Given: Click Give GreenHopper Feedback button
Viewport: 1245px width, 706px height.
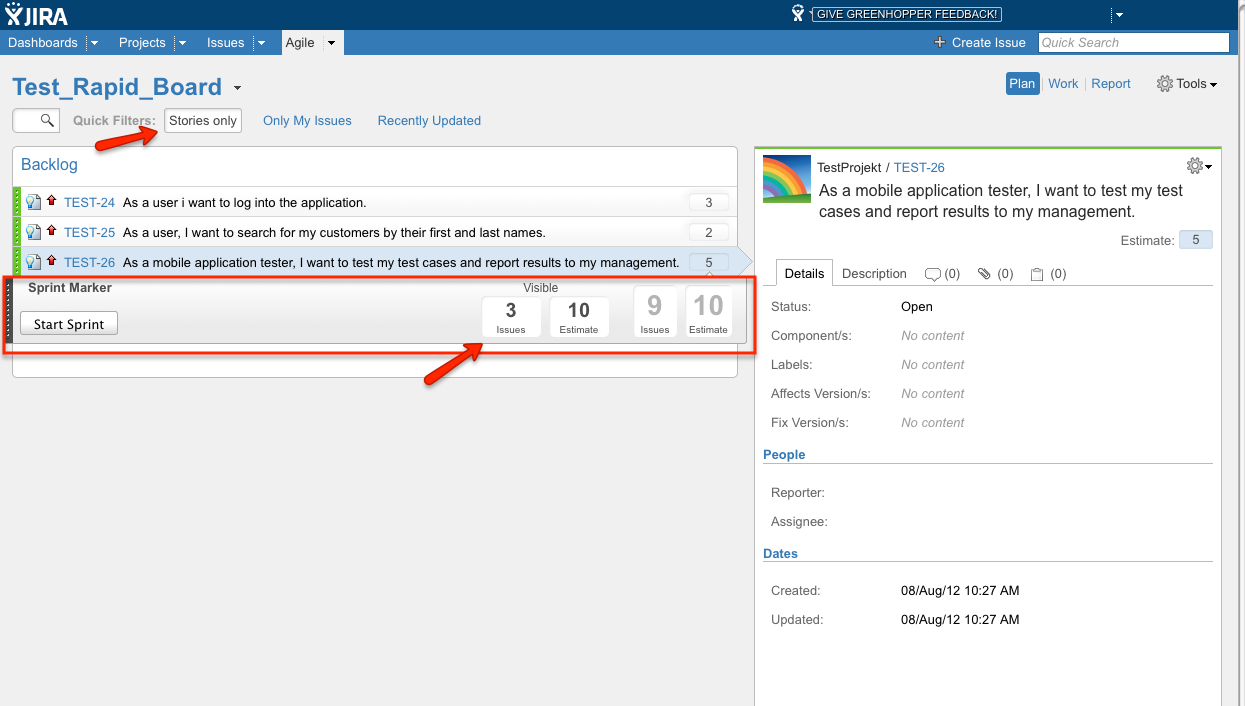Looking at the screenshot, I should [x=907, y=14].
